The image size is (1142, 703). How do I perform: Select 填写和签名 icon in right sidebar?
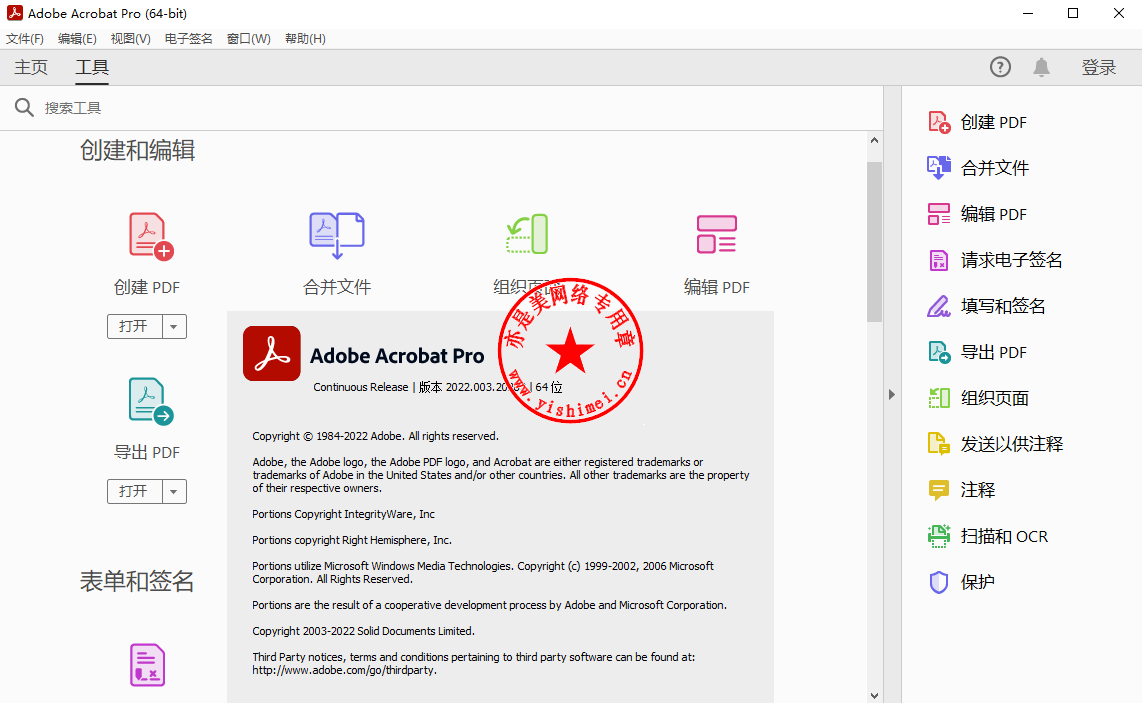(x=939, y=306)
